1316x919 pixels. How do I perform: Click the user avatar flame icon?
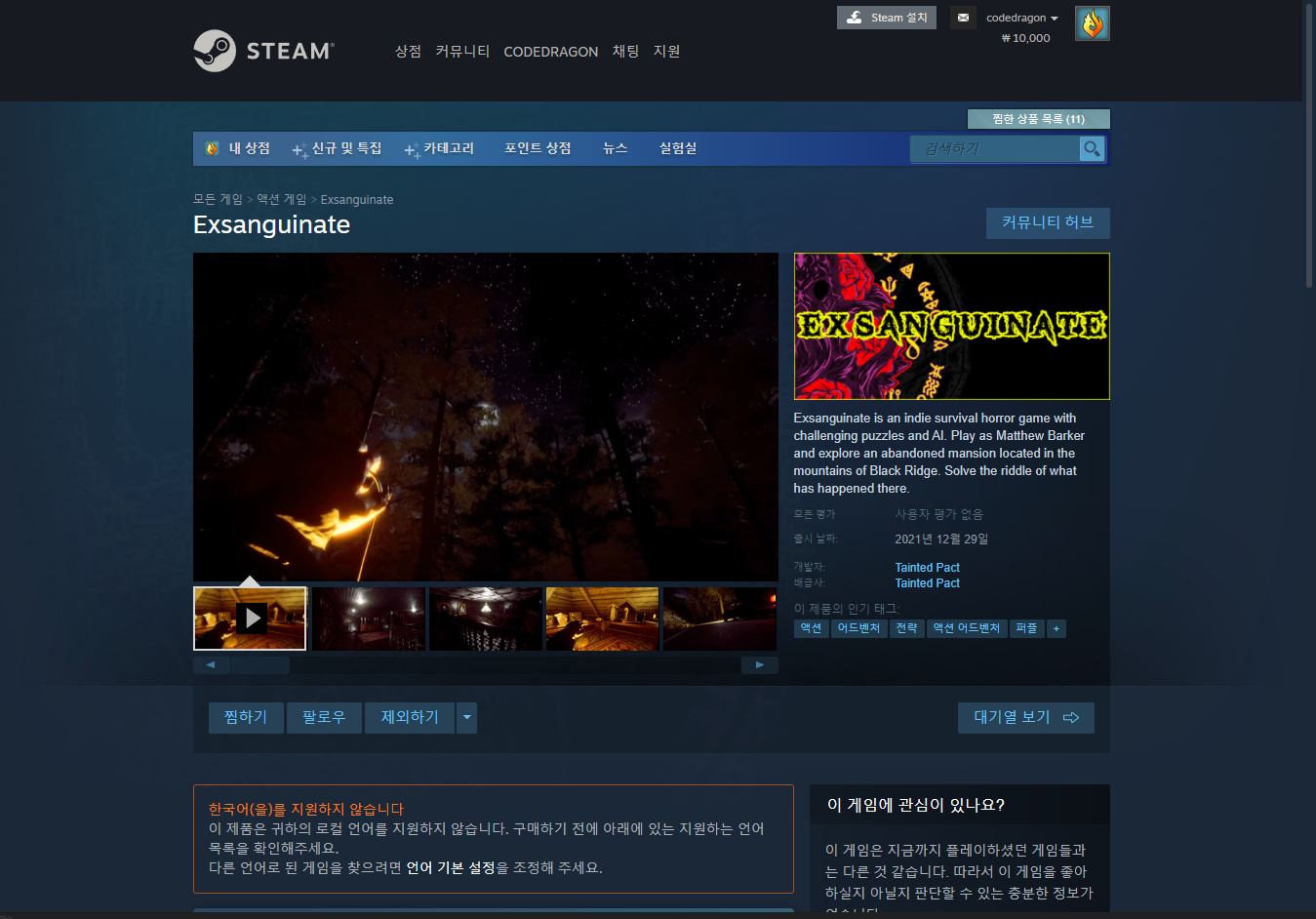coord(1092,23)
